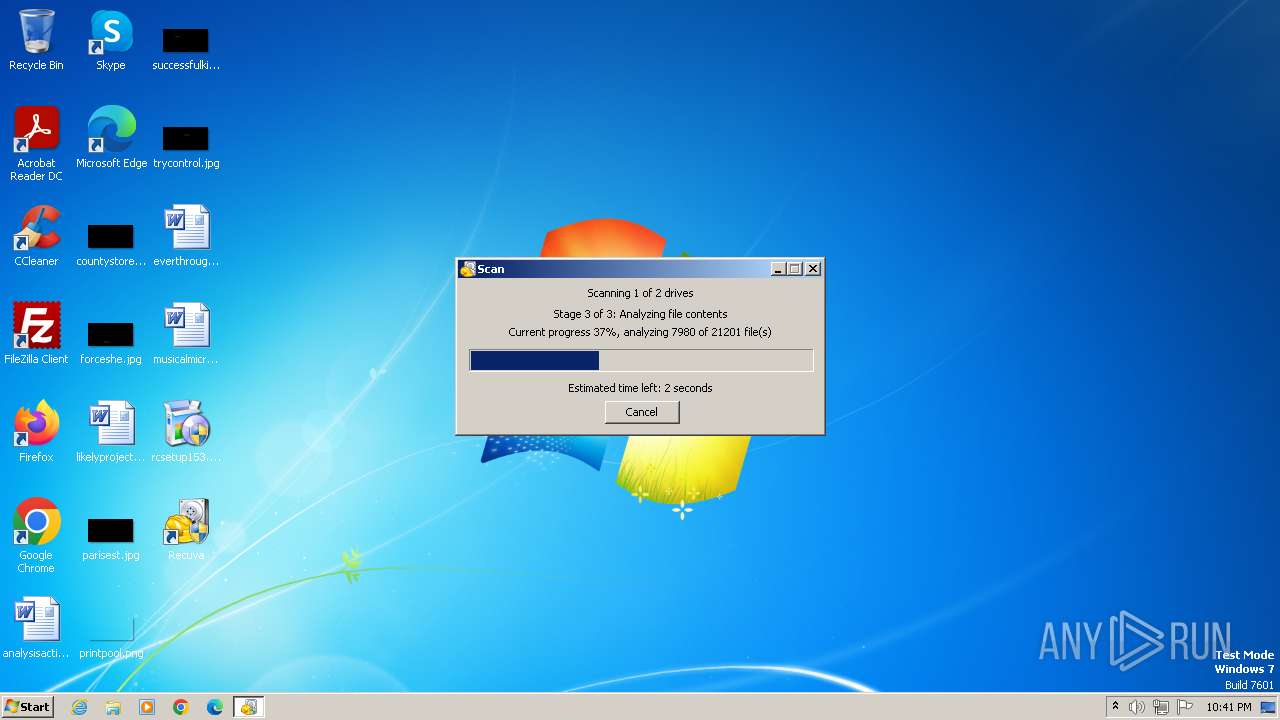Select forceshe.jpg desktop file

[x=111, y=343]
